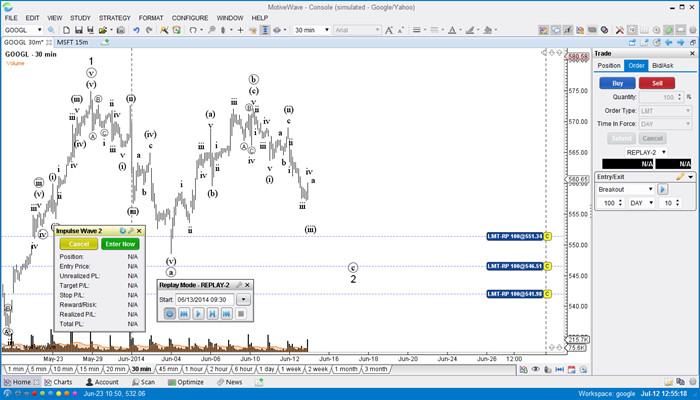Click the redo arrow icon

149,30
